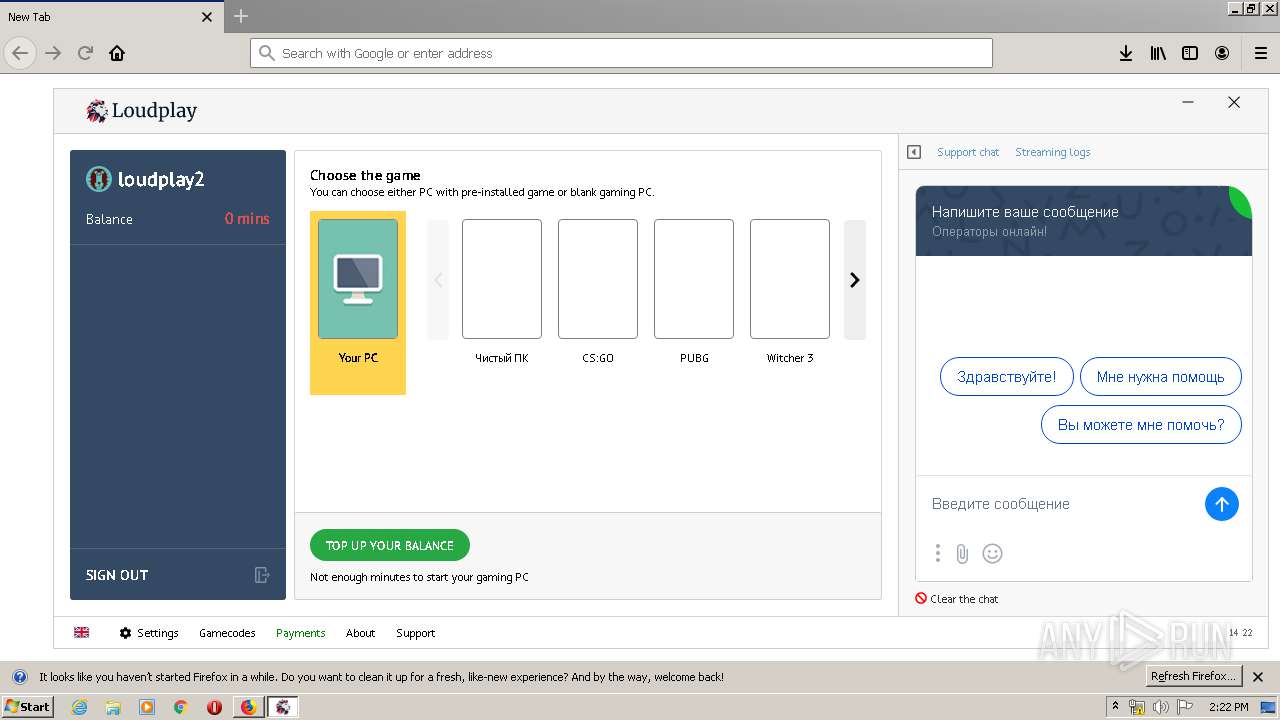The height and width of the screenshot is (720, 1280).
Task: Close the New Tab tab
Action: pyautogui.click(x=207, y=17)
